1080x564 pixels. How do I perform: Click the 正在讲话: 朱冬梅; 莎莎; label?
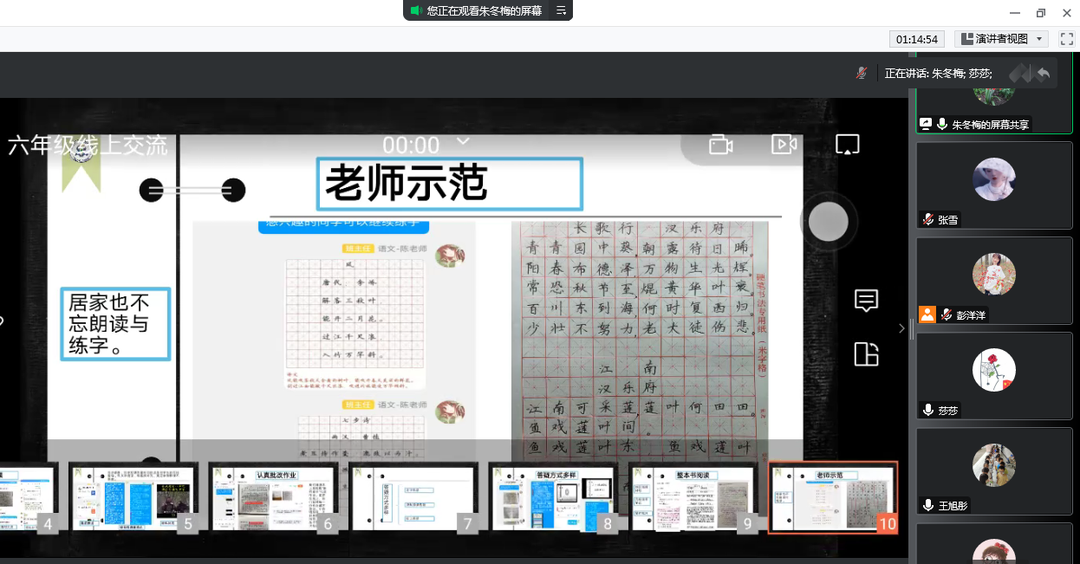click(938, 73)
